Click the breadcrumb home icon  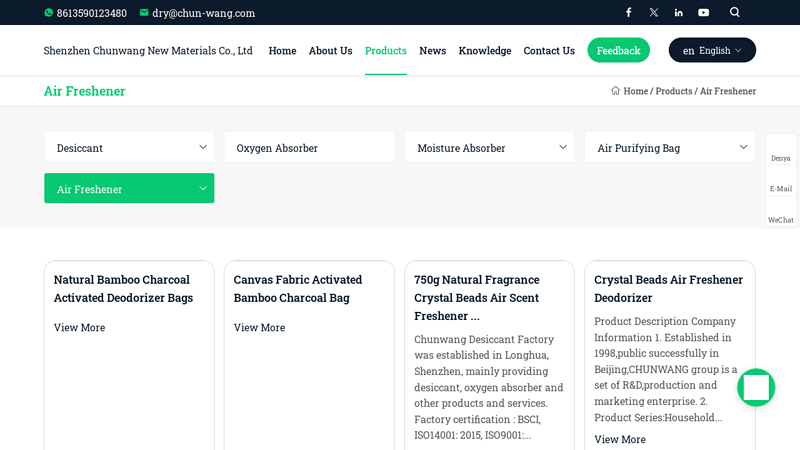615,90
